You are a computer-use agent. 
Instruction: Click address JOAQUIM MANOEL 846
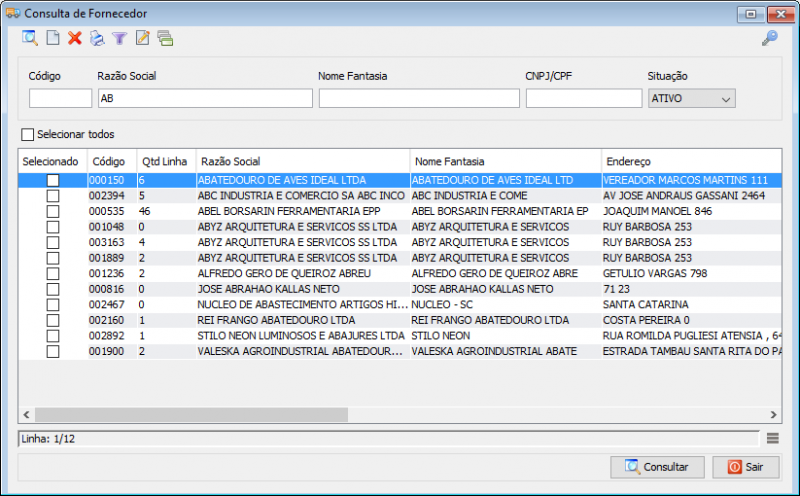pyautogui.click(x=657, y=211)
